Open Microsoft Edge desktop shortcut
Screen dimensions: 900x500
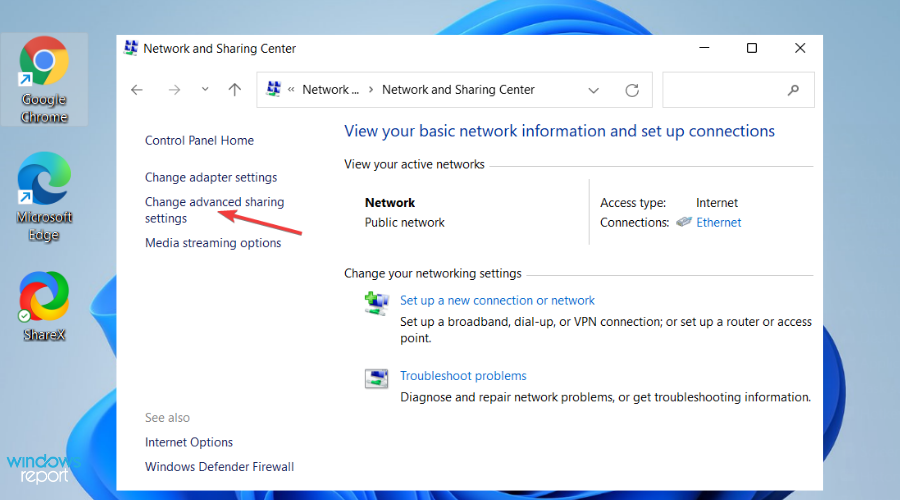click(44, 197)
